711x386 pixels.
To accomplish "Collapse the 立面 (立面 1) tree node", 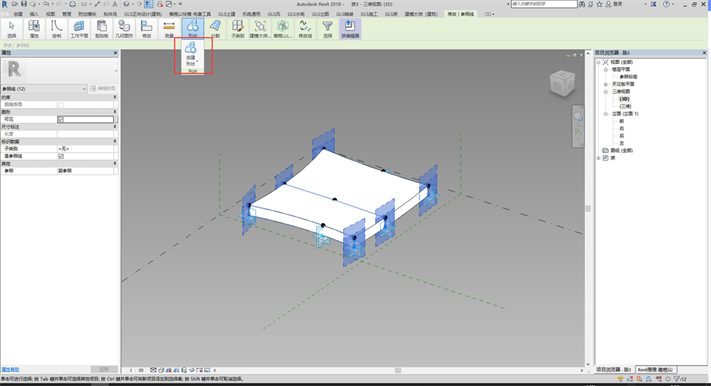I will 606,114.
